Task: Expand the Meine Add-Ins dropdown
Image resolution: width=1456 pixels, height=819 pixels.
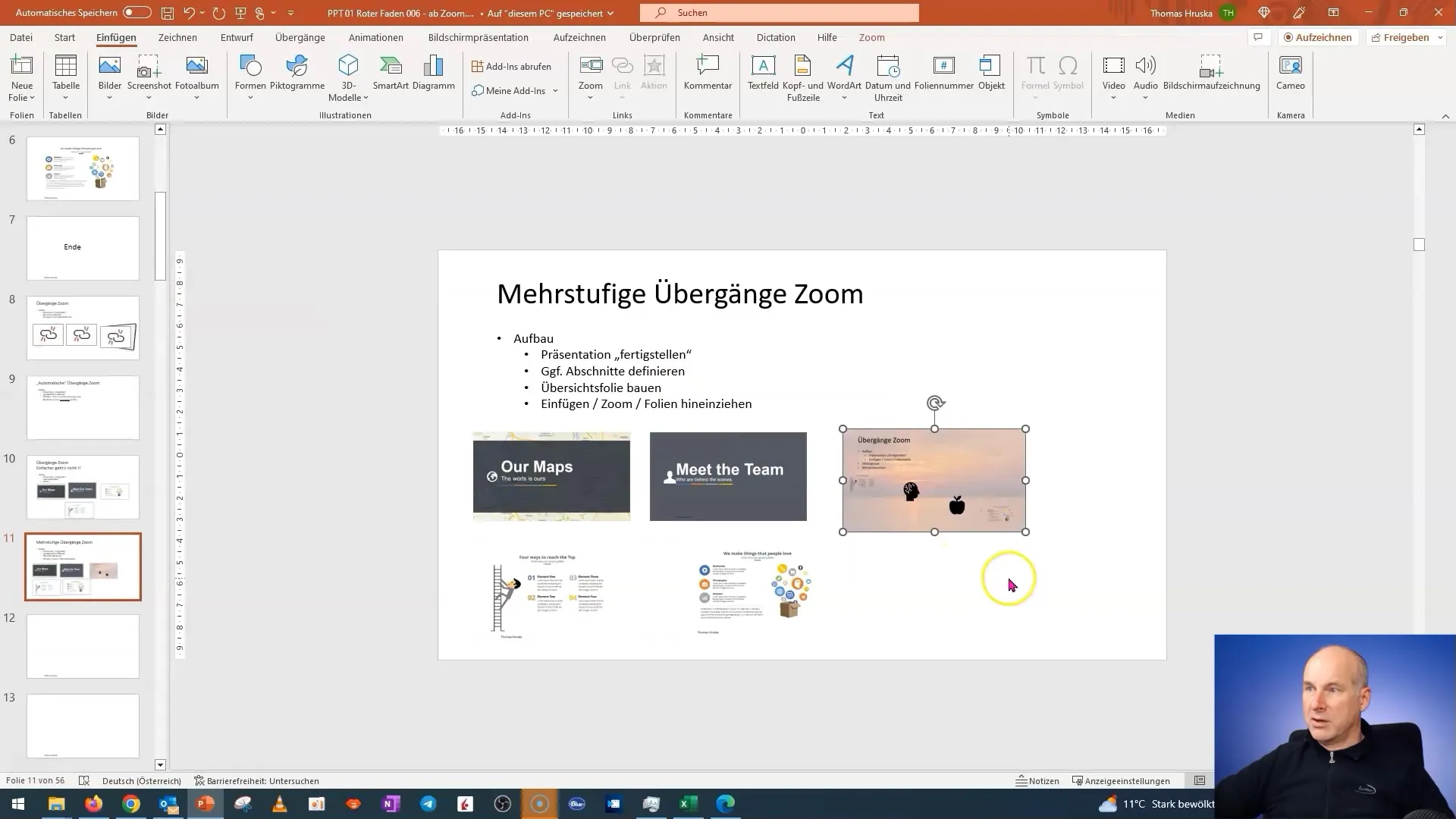Action: 555,90
